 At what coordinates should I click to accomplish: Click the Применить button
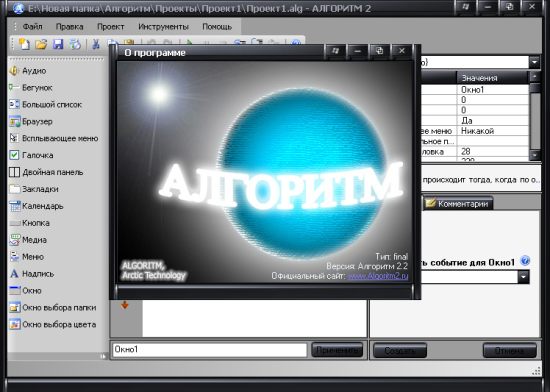tap(337, 350)
